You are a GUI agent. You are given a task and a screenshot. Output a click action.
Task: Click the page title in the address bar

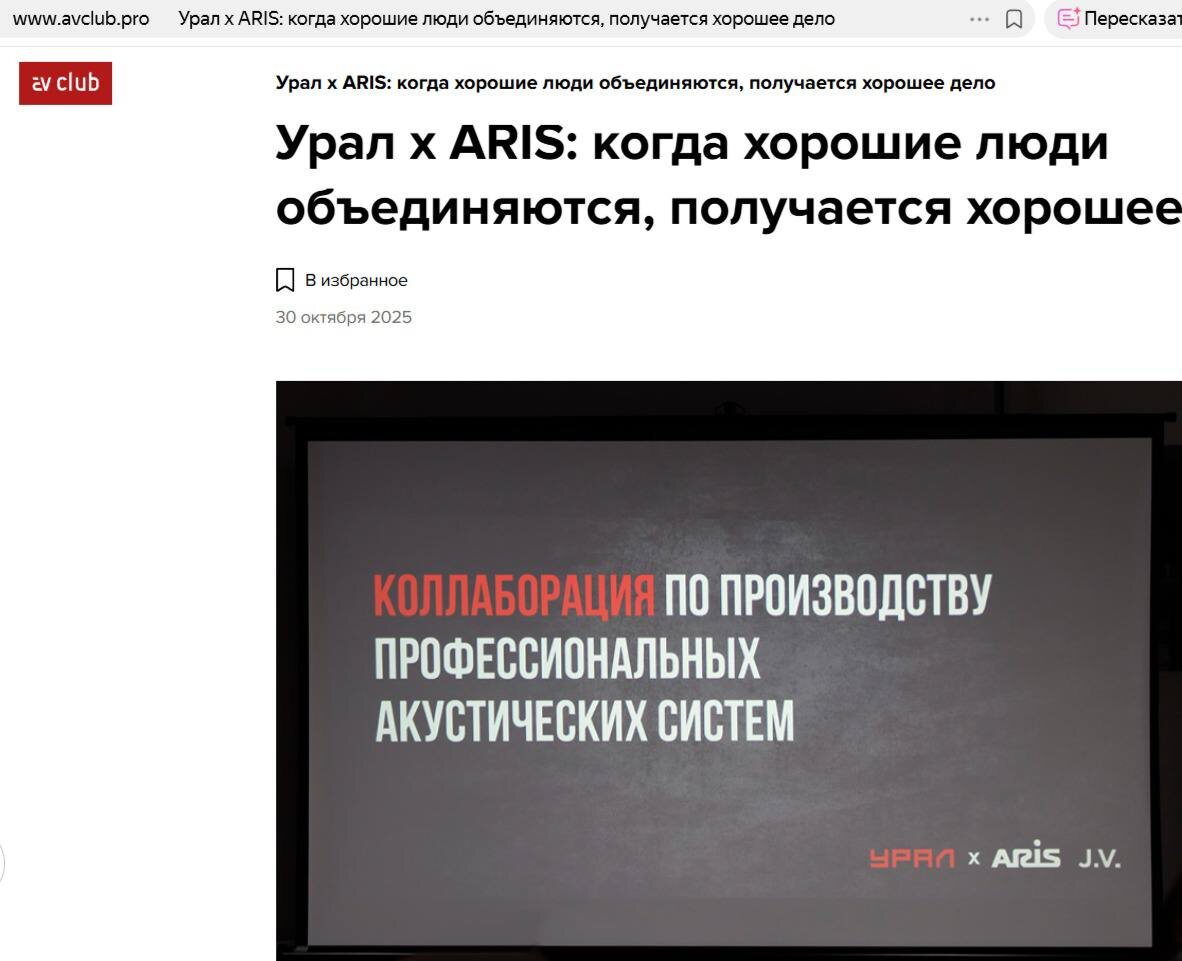coord(507,19)
